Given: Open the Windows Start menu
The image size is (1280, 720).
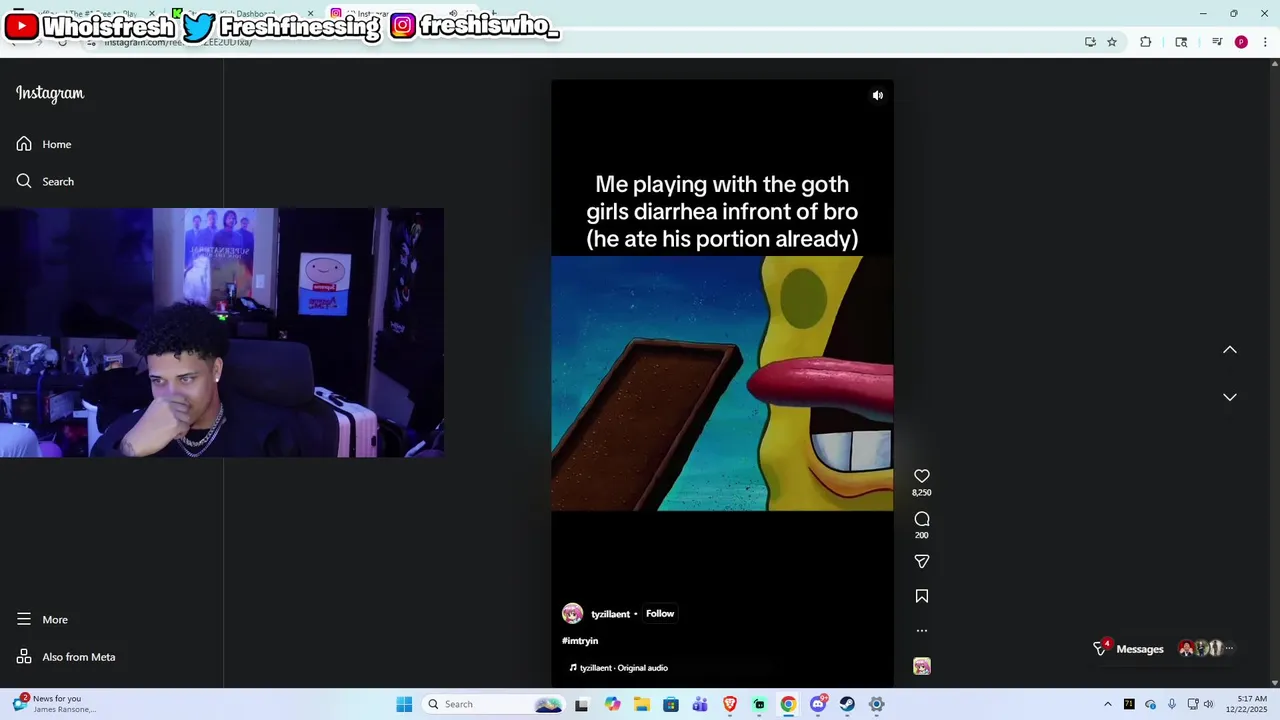Looking at the screenshot, I should click(x=404, y=704).
